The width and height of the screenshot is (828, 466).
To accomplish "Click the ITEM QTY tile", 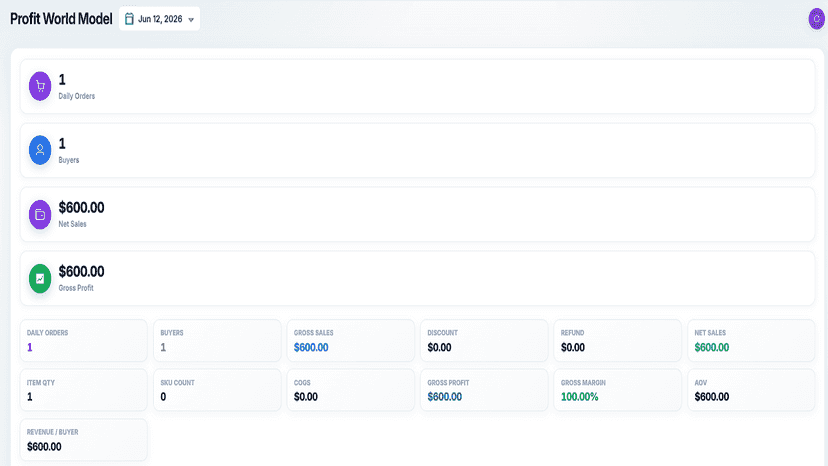I will 83,390.
